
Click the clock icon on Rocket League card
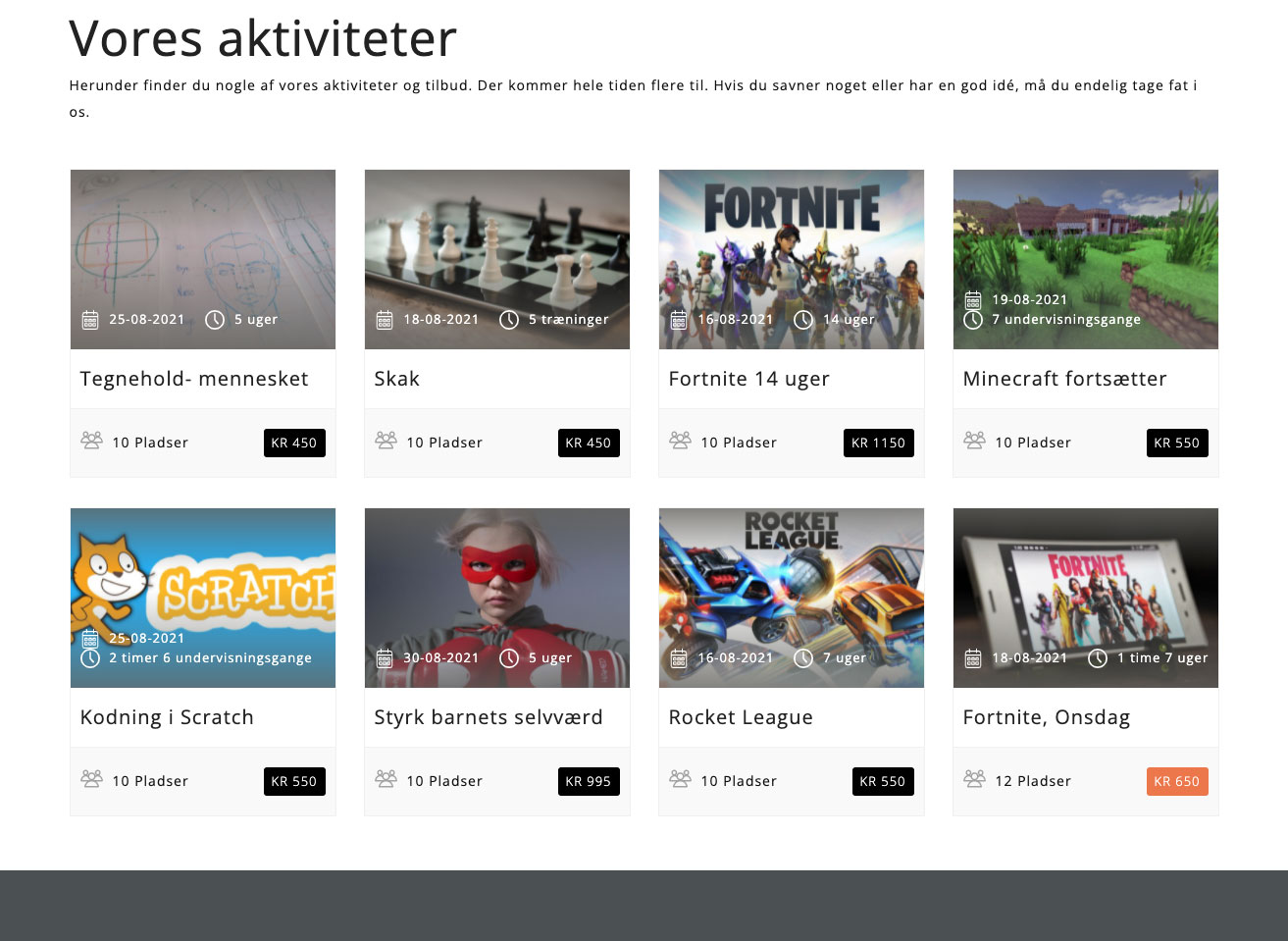point(803,658)
